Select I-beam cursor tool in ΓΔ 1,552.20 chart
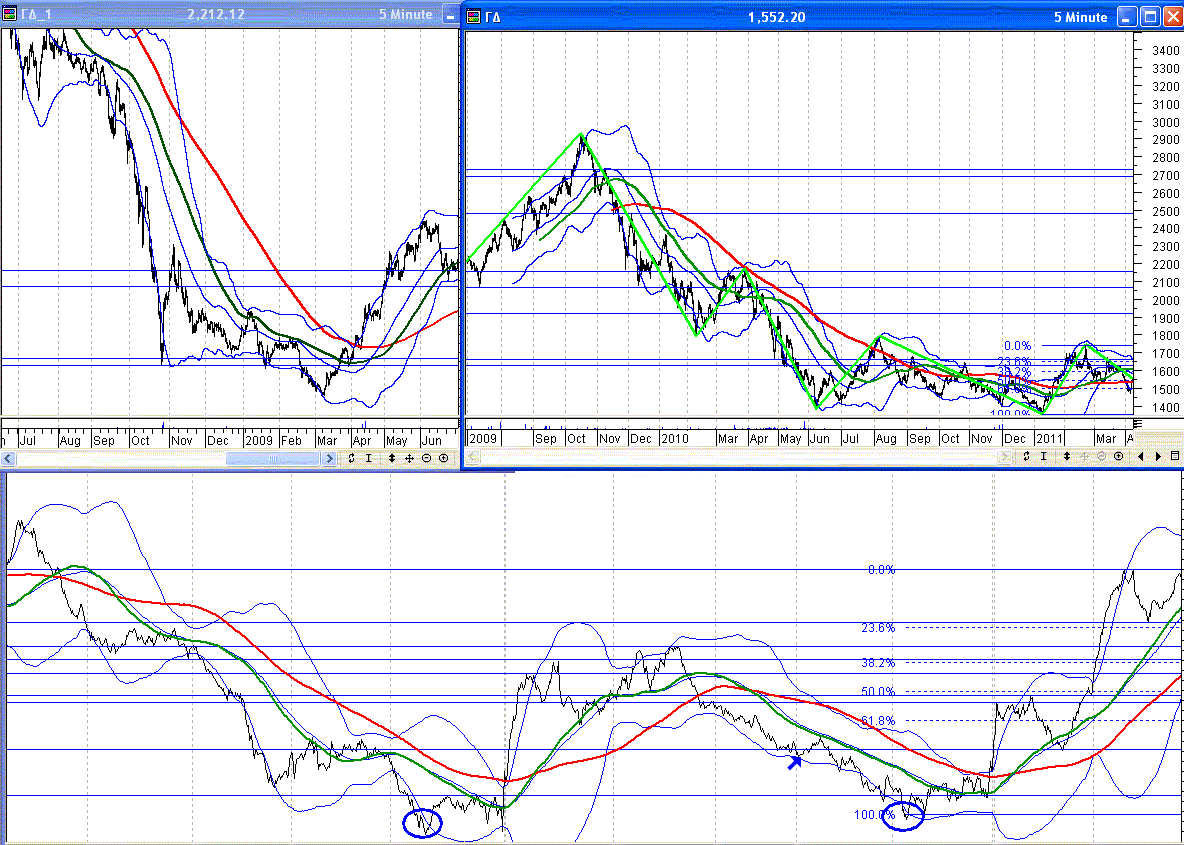 (1043, 456)
